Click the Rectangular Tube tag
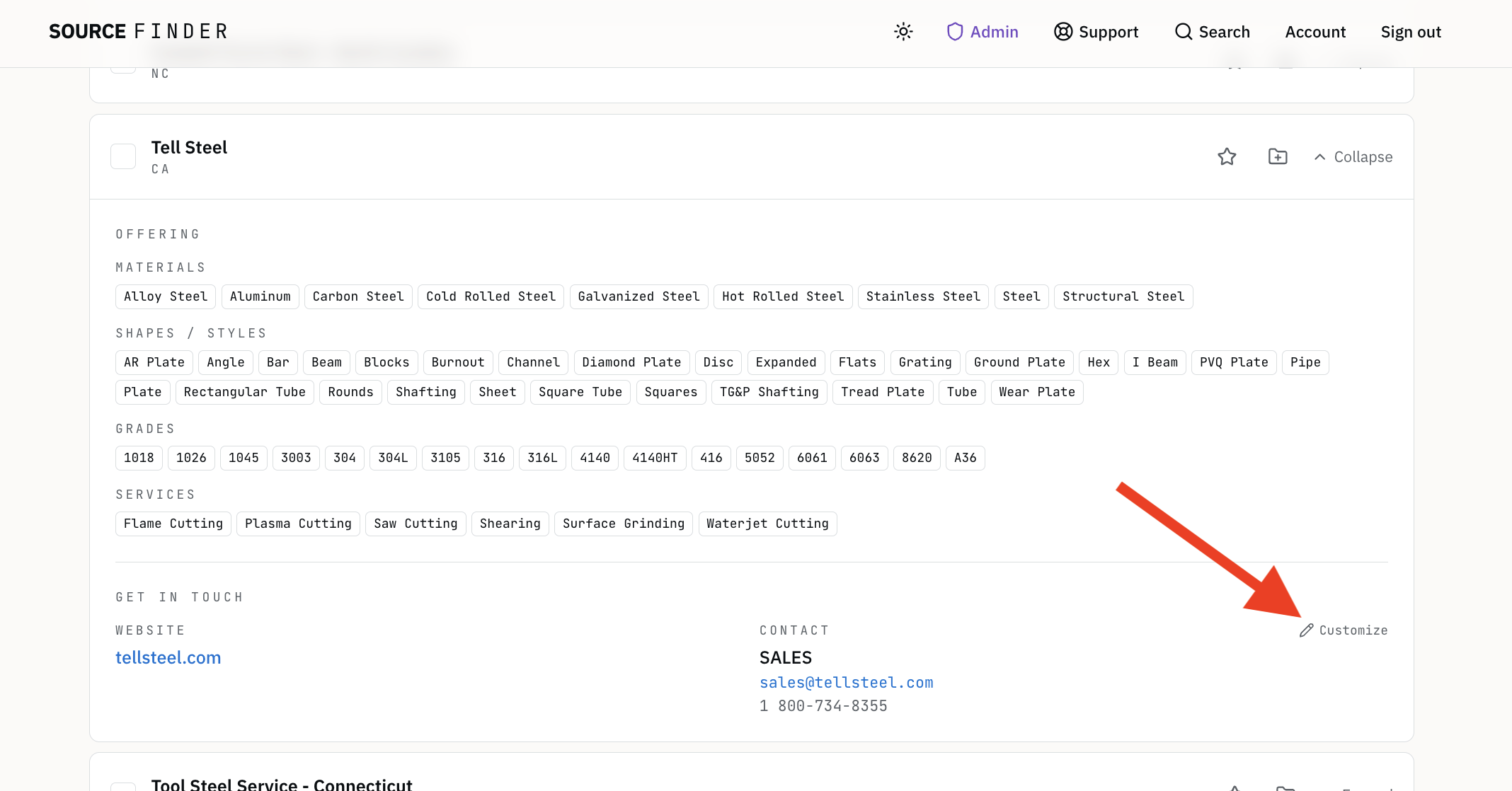The height and width of the screenshot is (791, 1512). (245, 392)
